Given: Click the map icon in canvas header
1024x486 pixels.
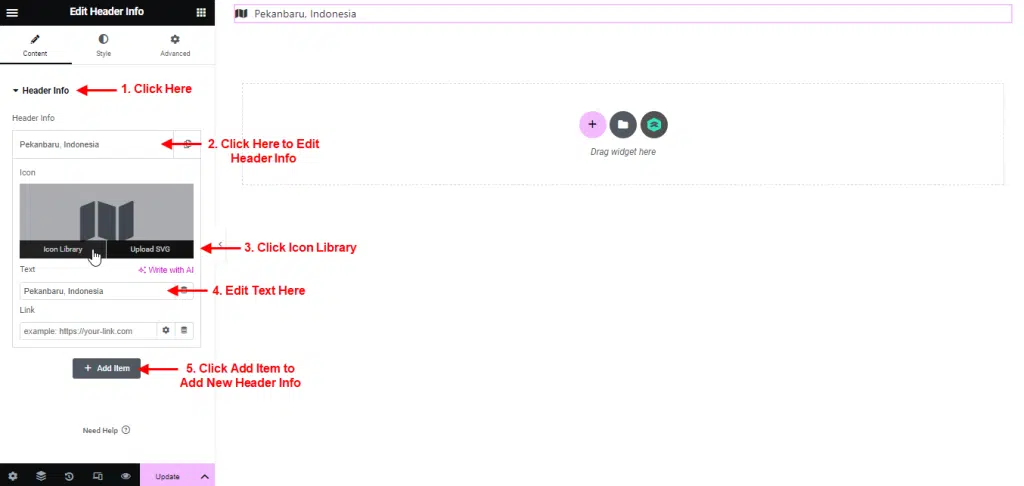Looking at the screenshot, I should [241, 14].
